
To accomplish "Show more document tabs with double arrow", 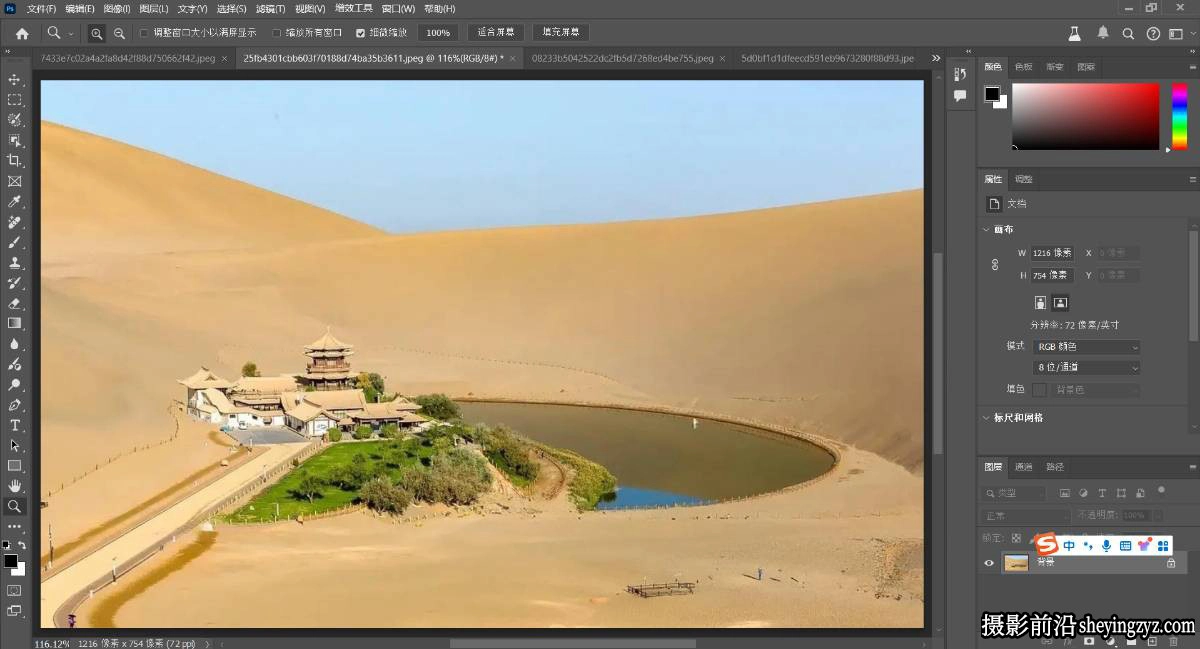I will (936, 58).
